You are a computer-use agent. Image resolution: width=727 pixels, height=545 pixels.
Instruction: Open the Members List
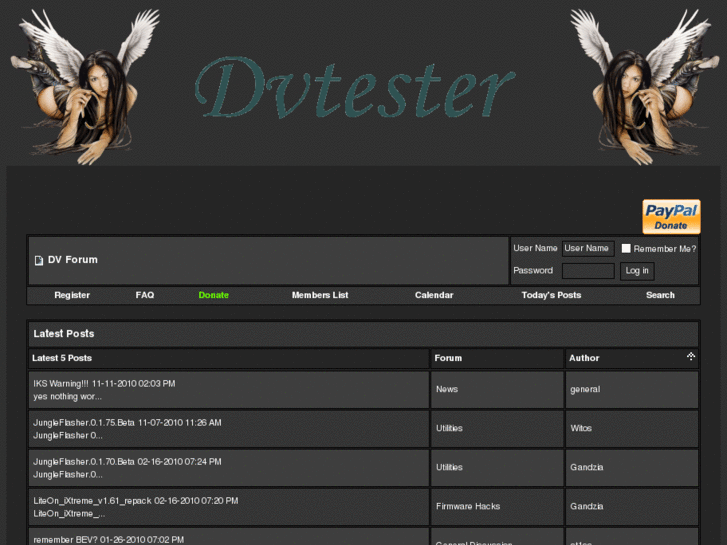point(320,295)
